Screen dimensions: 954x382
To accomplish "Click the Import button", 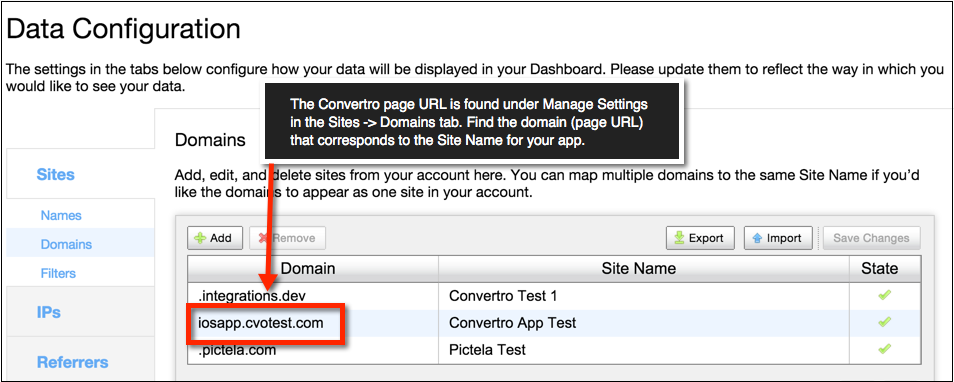I will 778,238.
